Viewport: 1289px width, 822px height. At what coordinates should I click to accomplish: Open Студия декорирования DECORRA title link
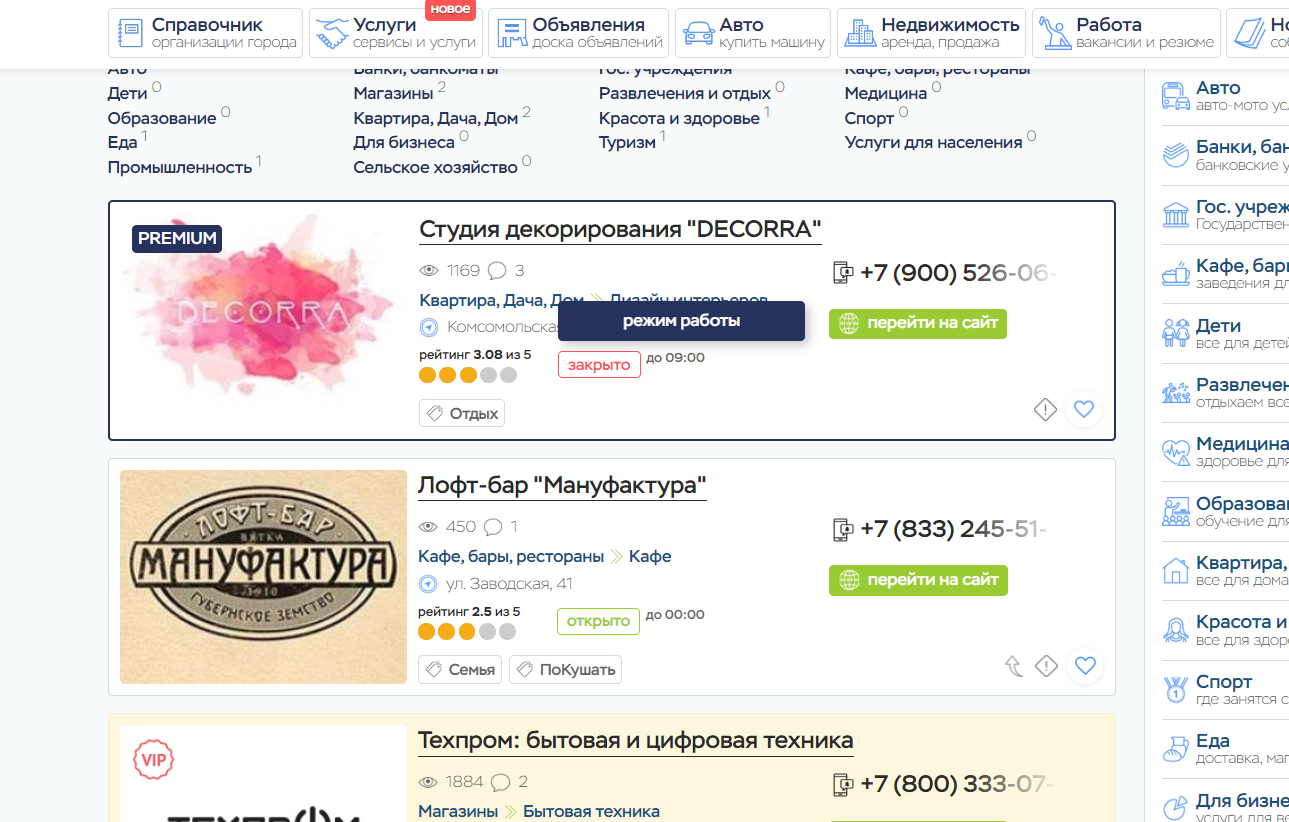(x=620, y=229)
